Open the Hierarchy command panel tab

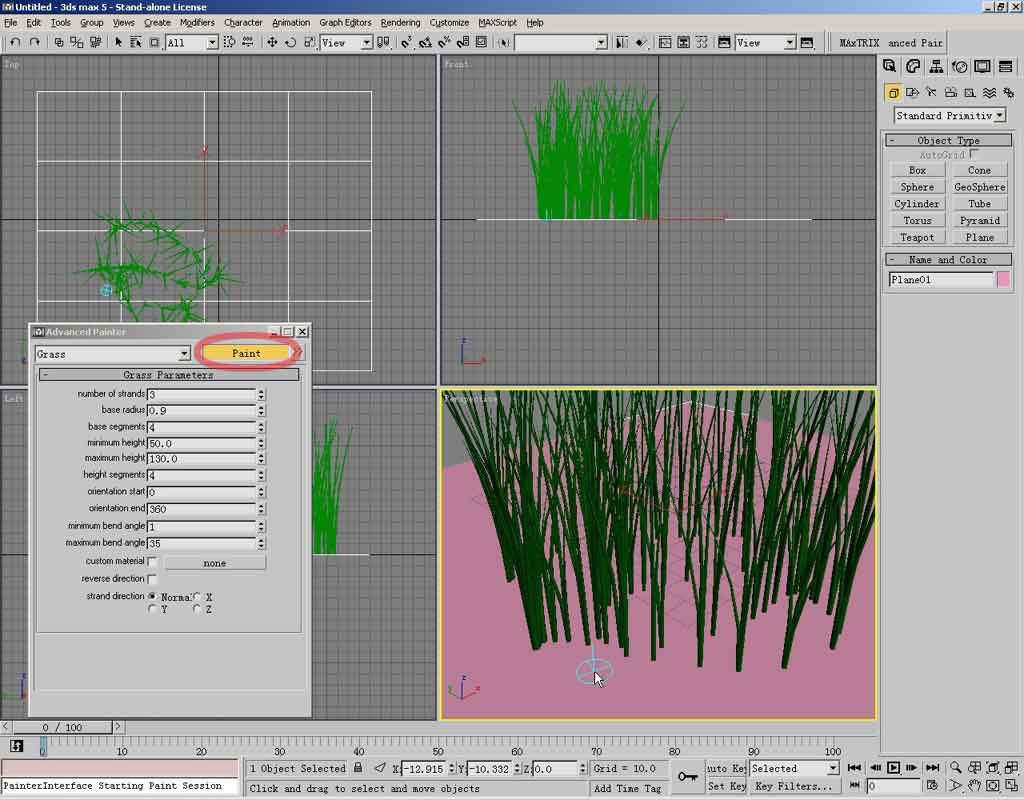(936, 67)
